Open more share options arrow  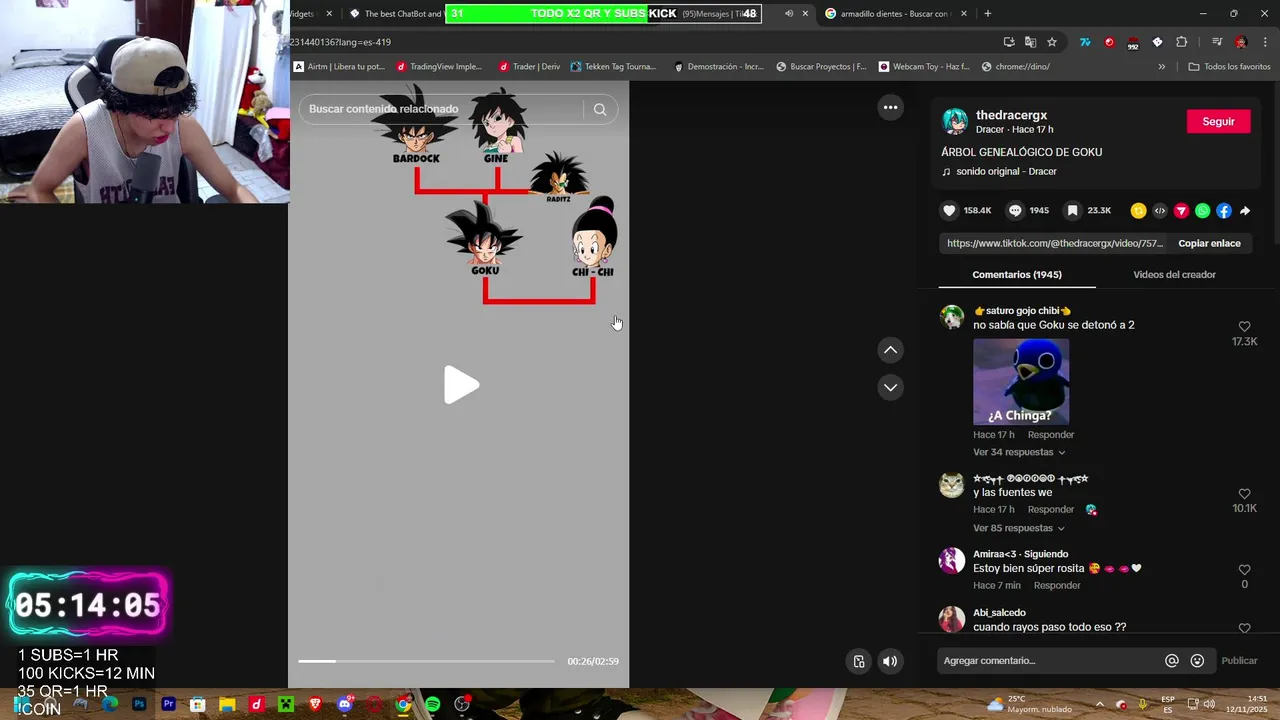coord(1245,211)
